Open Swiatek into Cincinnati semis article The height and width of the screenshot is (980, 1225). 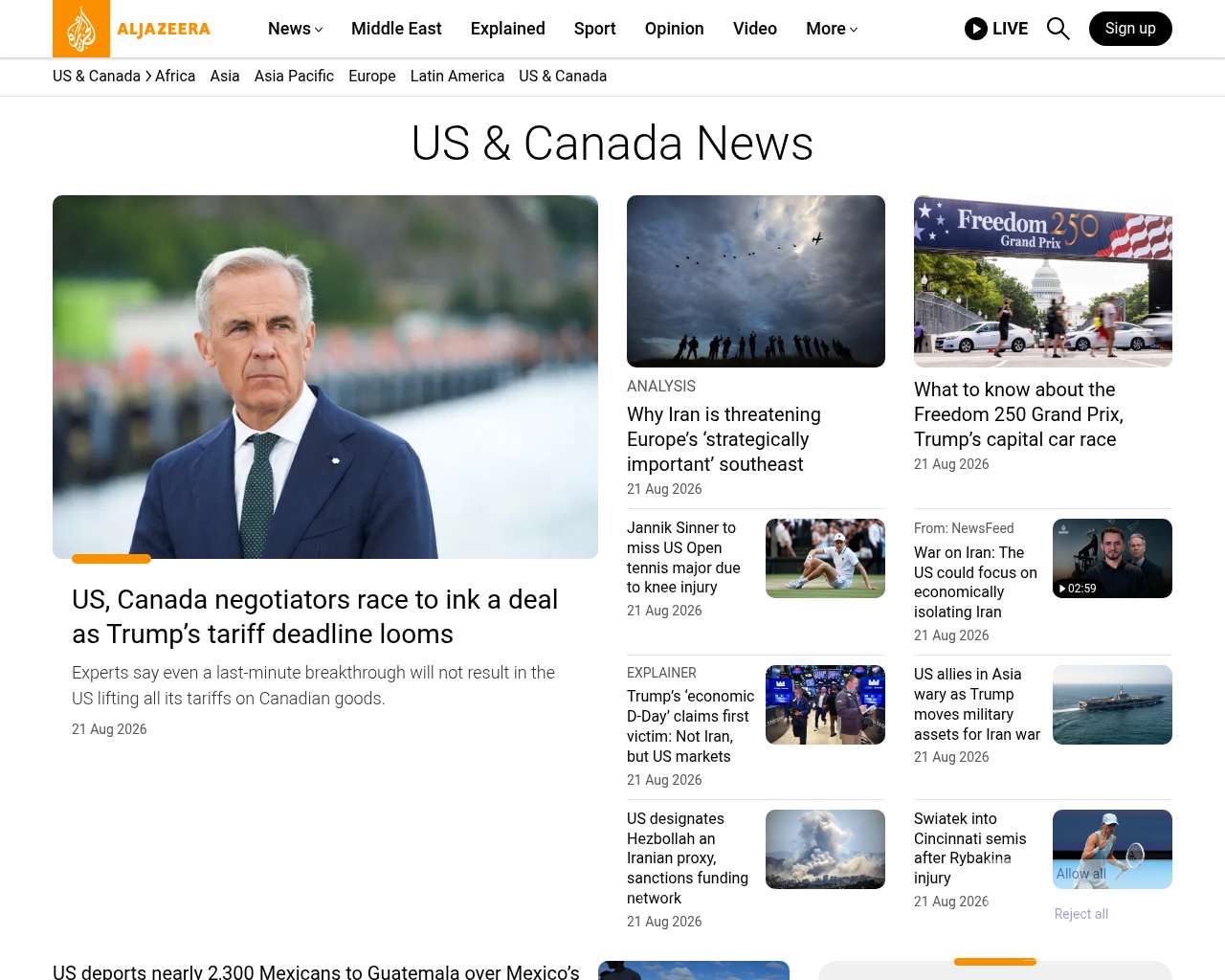click(x=969, y=849)
